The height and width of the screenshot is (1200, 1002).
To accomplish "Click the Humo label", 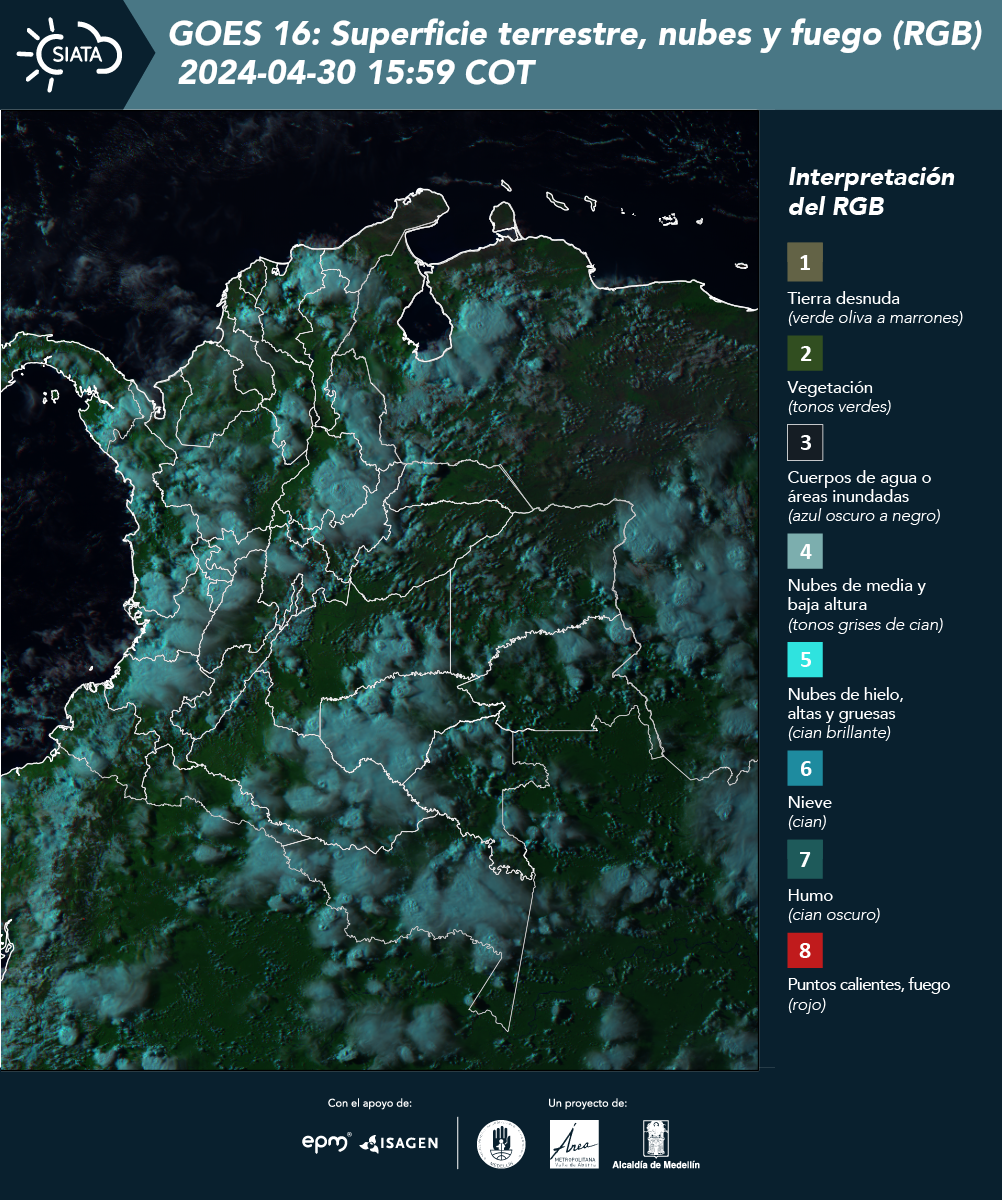I will [810, 895].
